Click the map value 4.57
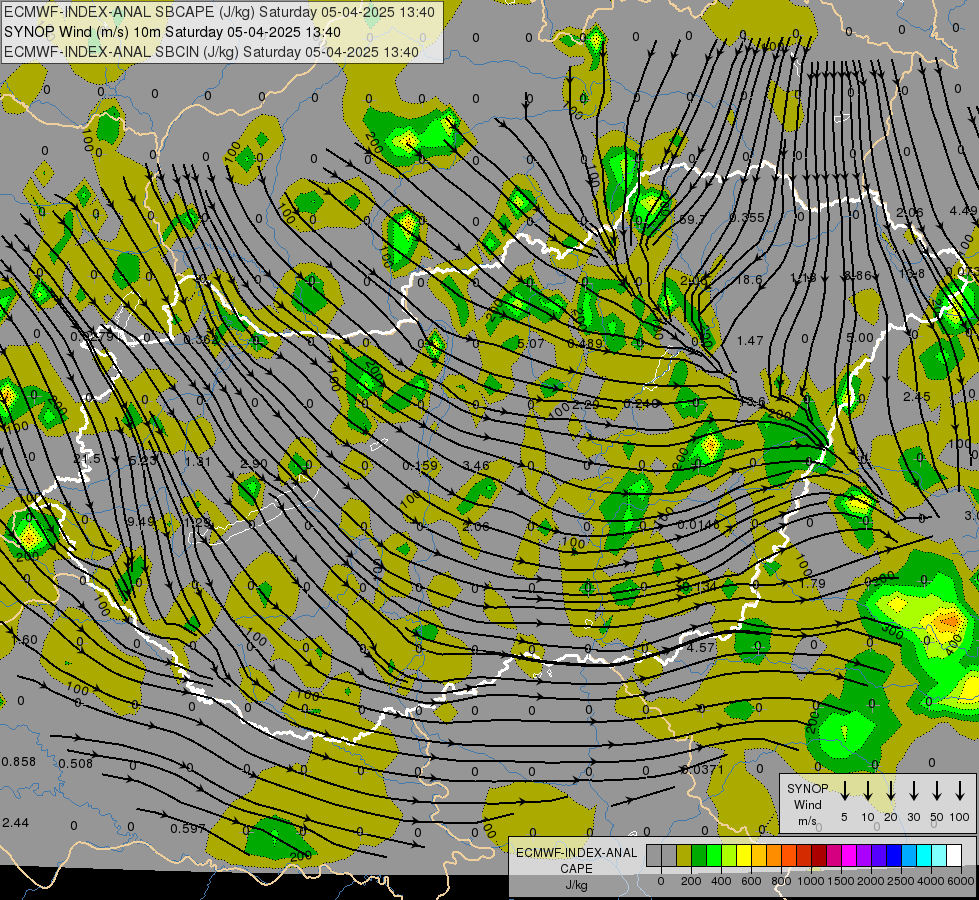The image size is (979, 900). point(701,648)
